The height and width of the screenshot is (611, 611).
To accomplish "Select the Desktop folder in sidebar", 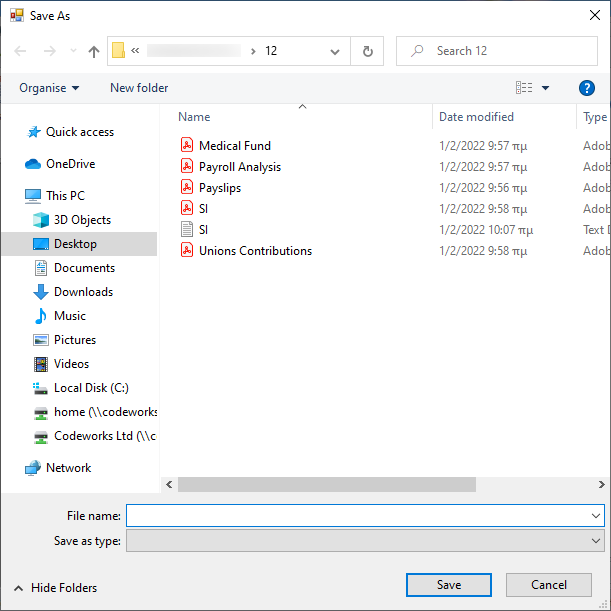I will coord(79,244).
